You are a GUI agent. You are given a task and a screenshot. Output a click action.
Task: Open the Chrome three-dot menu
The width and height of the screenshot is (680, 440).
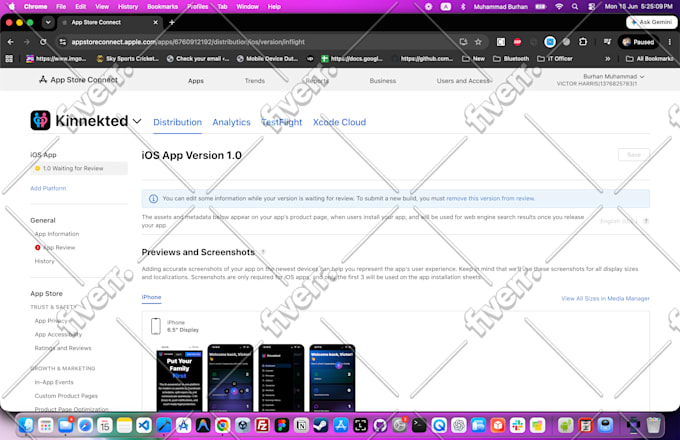(670, 42)
